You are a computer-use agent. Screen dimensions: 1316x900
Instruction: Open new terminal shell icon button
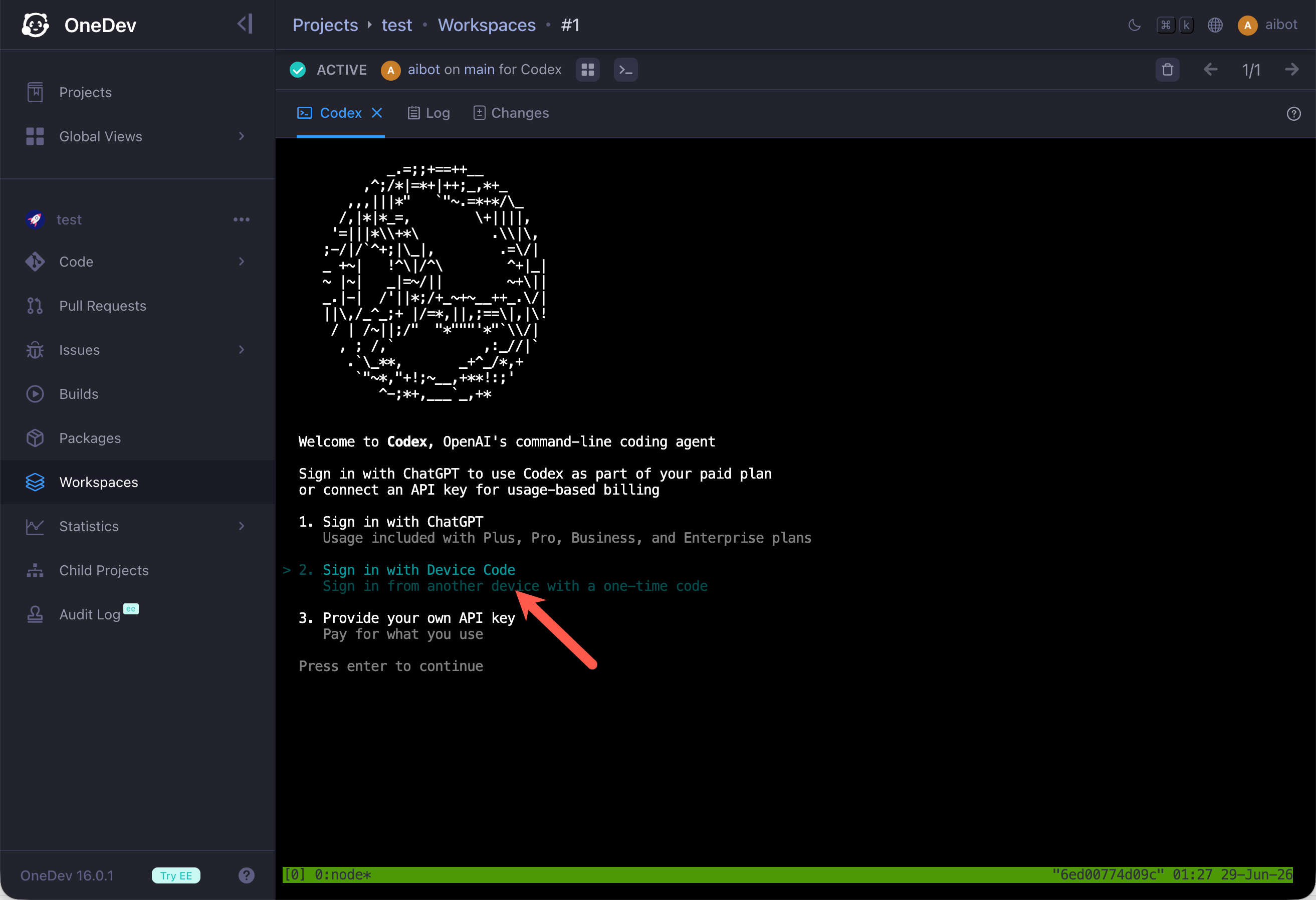tap(626, 70)
